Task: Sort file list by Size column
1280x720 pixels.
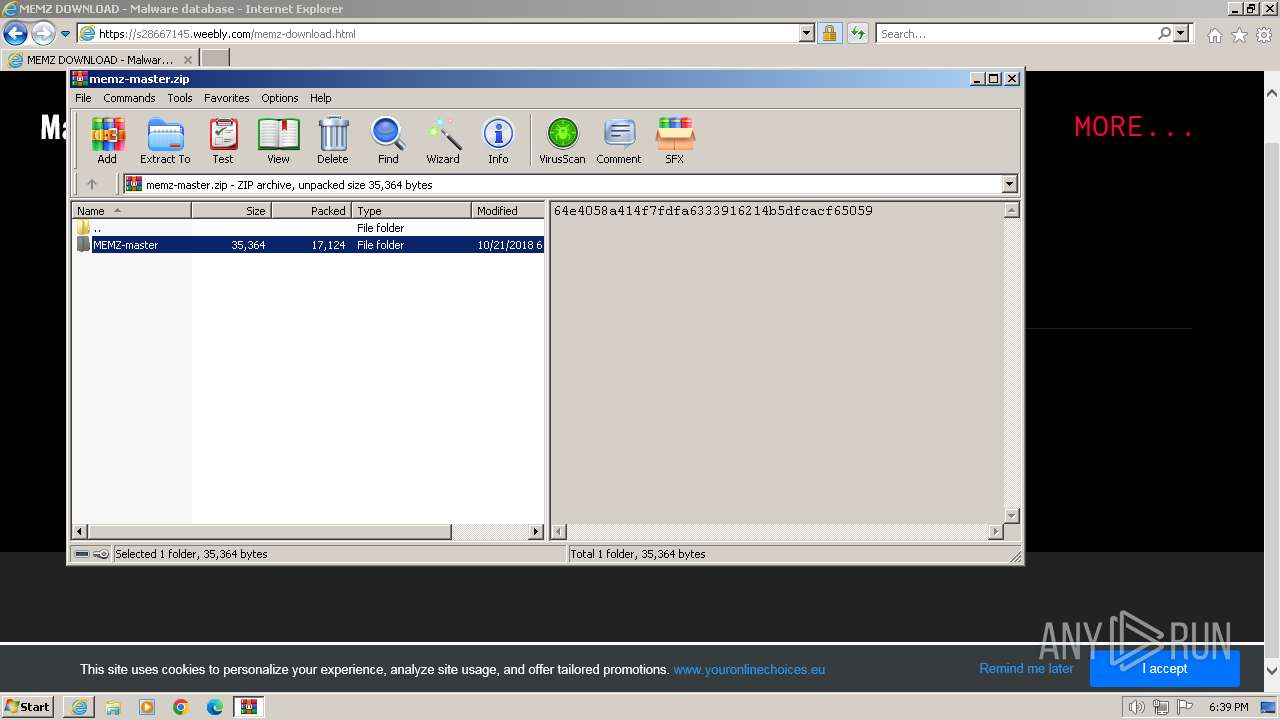Action: pos(231,210)
